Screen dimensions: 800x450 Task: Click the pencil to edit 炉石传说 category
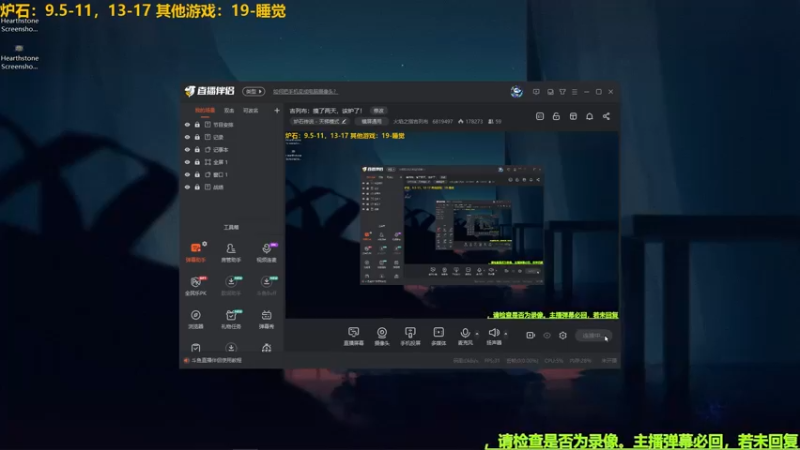tap(344, 121)
